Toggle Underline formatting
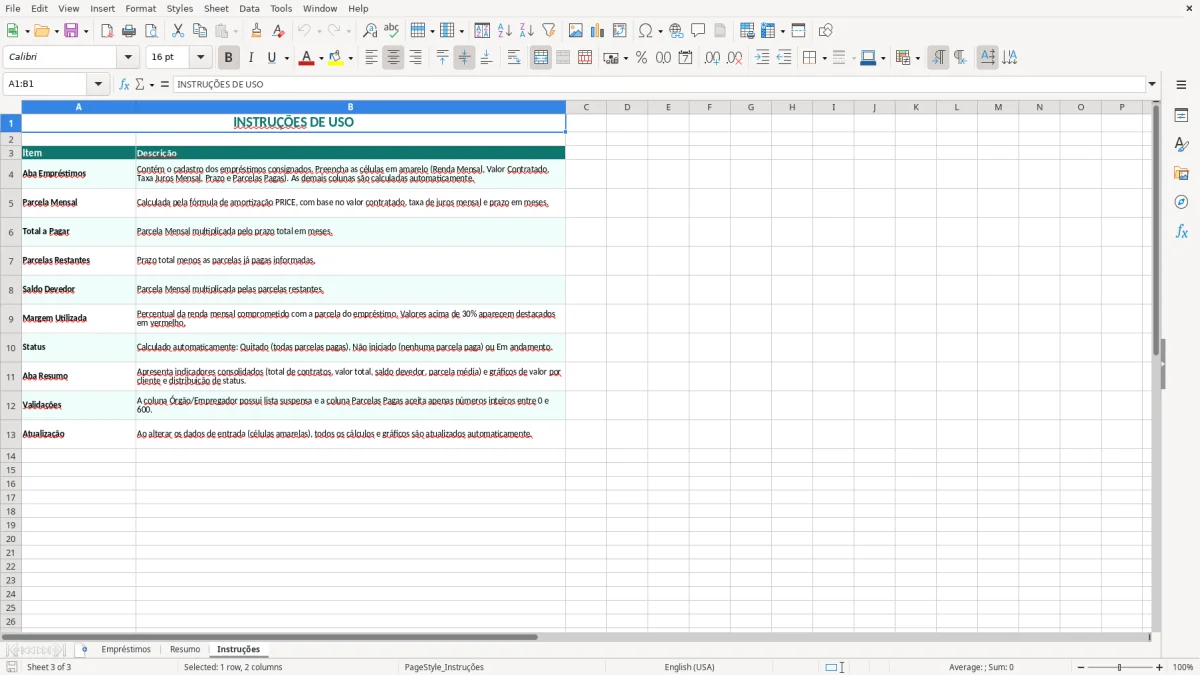 270,58
